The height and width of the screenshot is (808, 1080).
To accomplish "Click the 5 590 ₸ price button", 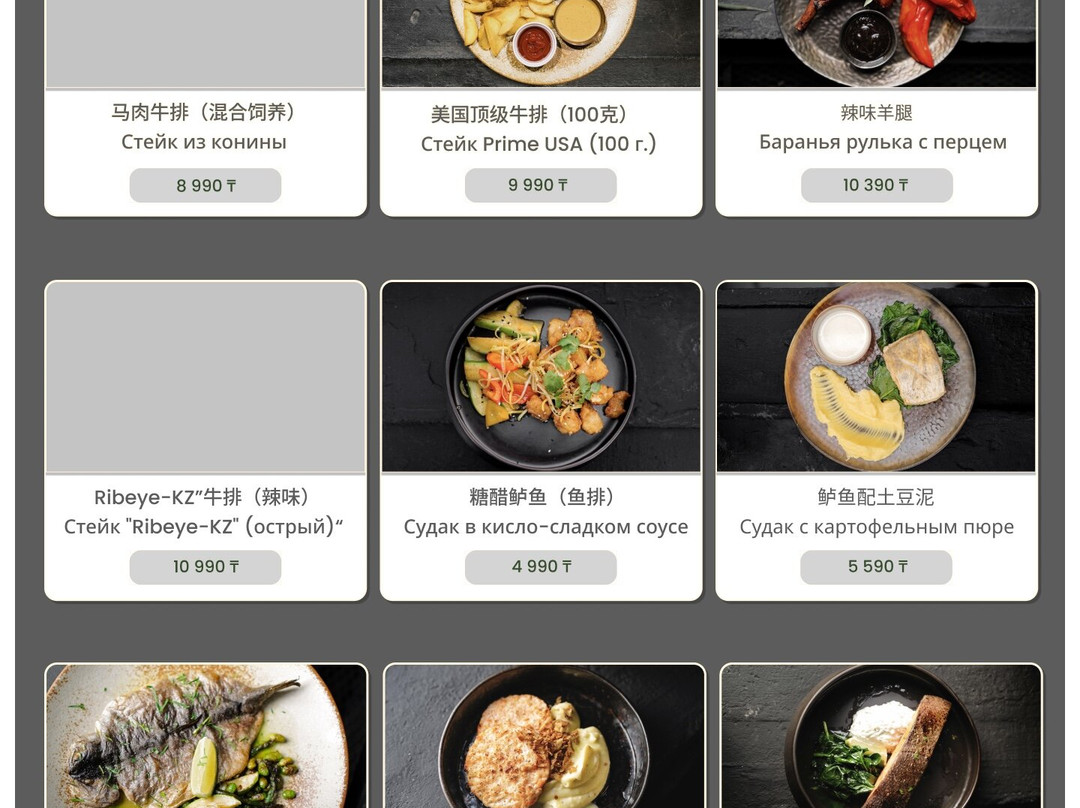I will tap(876, 567).
